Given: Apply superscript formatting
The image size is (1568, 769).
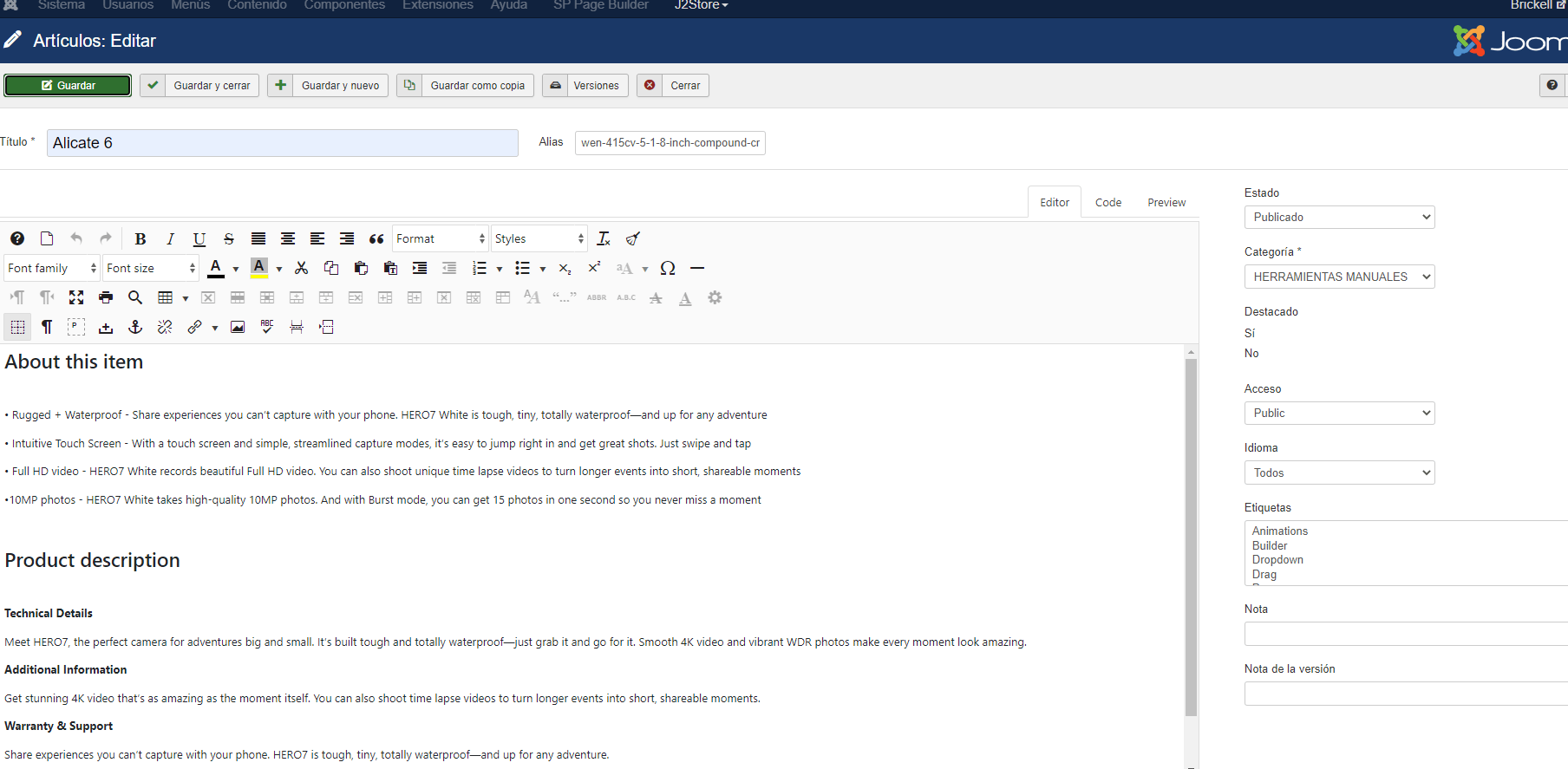Looking at the screenshot, I should (x=594, y=268).
